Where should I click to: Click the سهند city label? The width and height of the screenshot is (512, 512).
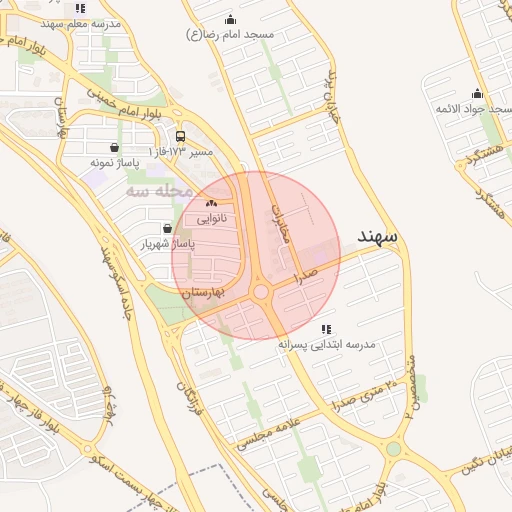click(377, 237)
